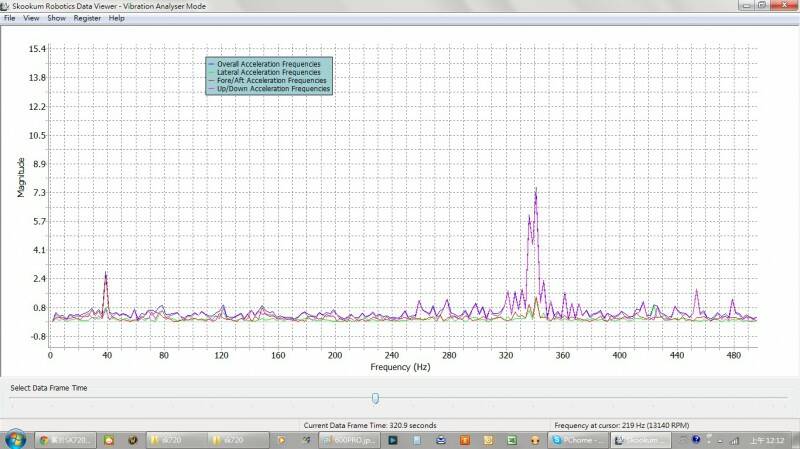Viewport: 800px width, 449px height.
Task: Click the Frequency at cursor status readout
Action: [621, 425]
